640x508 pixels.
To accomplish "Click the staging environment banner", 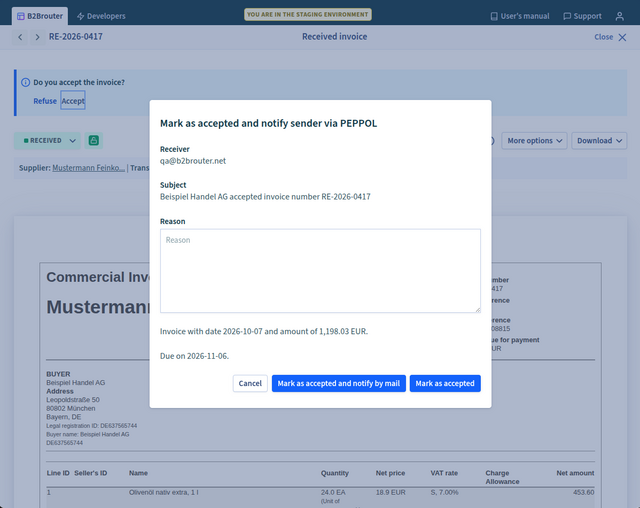I will click(308, 14).
